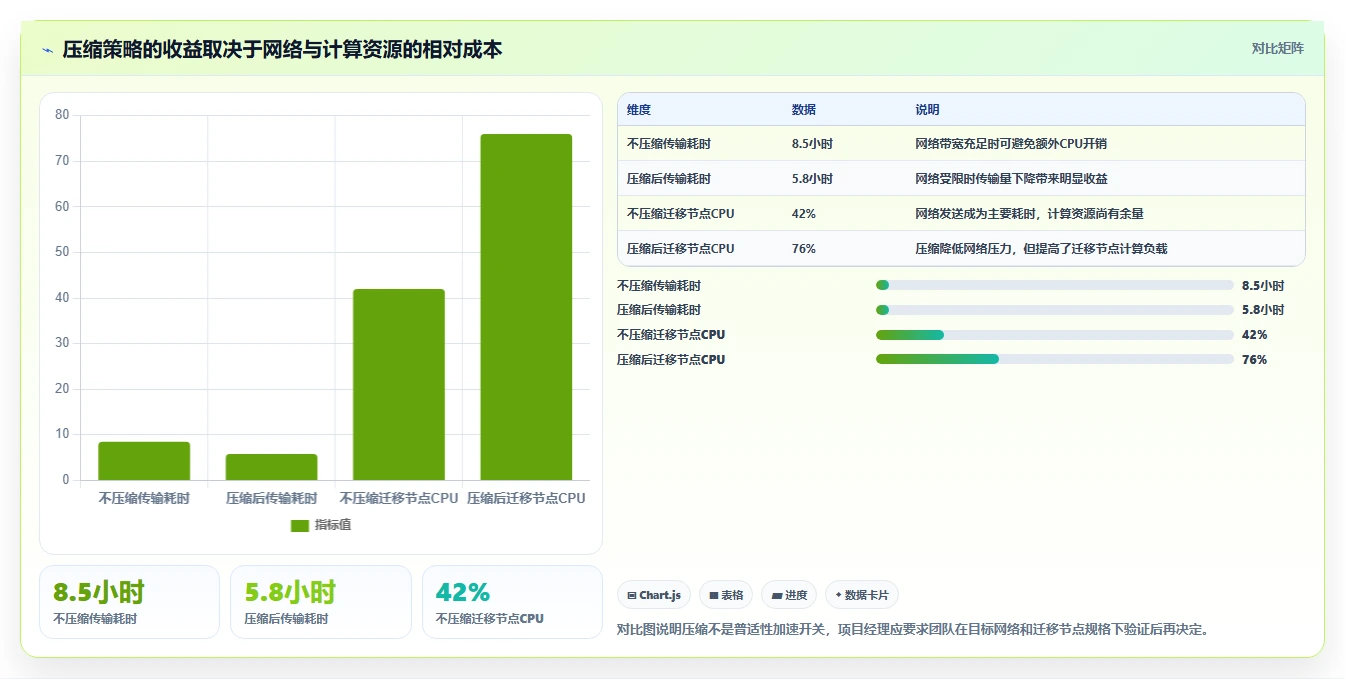Click the 42% value in the table
The image size is (1345, 679).
point(803,214)
